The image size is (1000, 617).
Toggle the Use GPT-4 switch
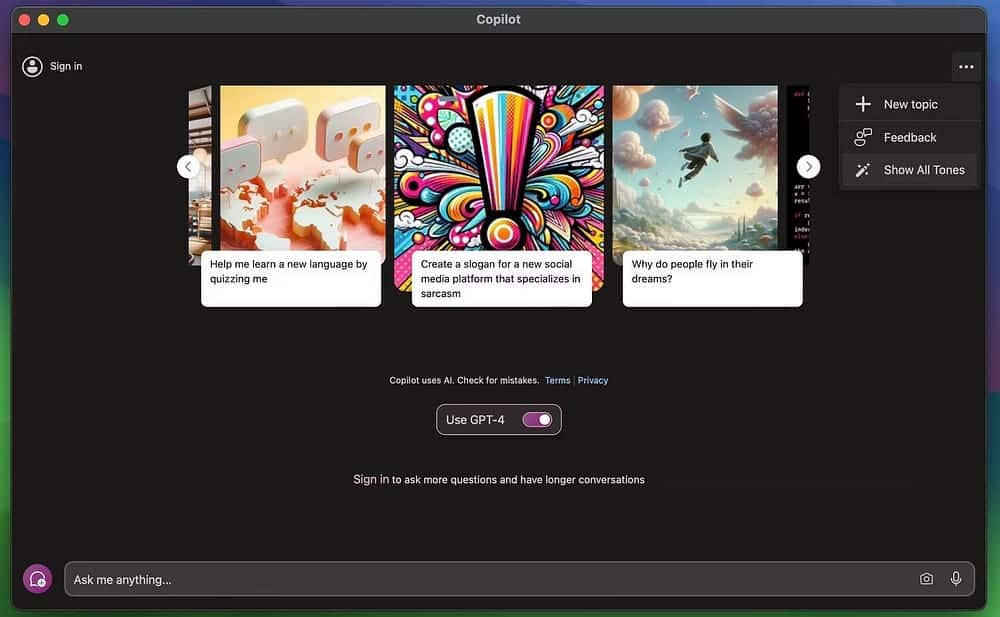coord(536,419)
